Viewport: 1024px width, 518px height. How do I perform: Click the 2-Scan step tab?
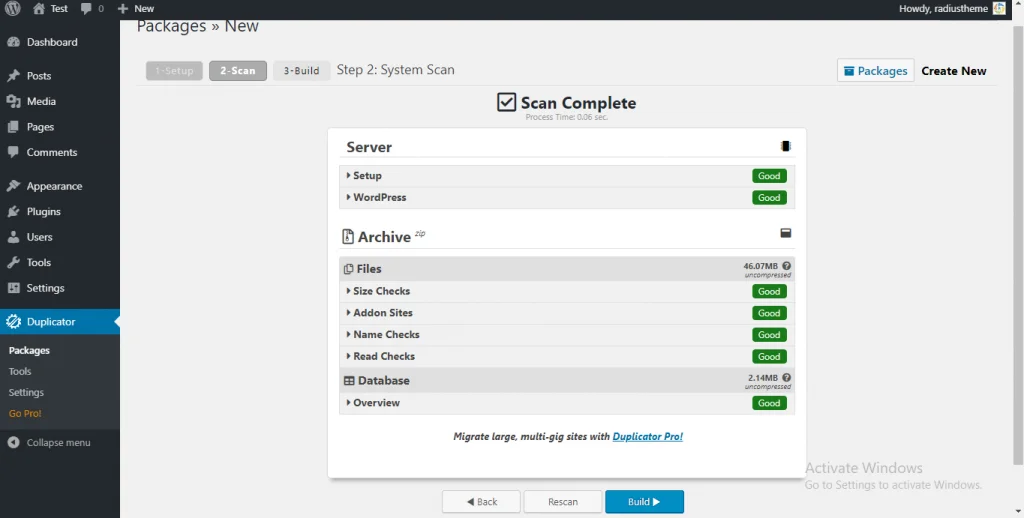point(238,71)
